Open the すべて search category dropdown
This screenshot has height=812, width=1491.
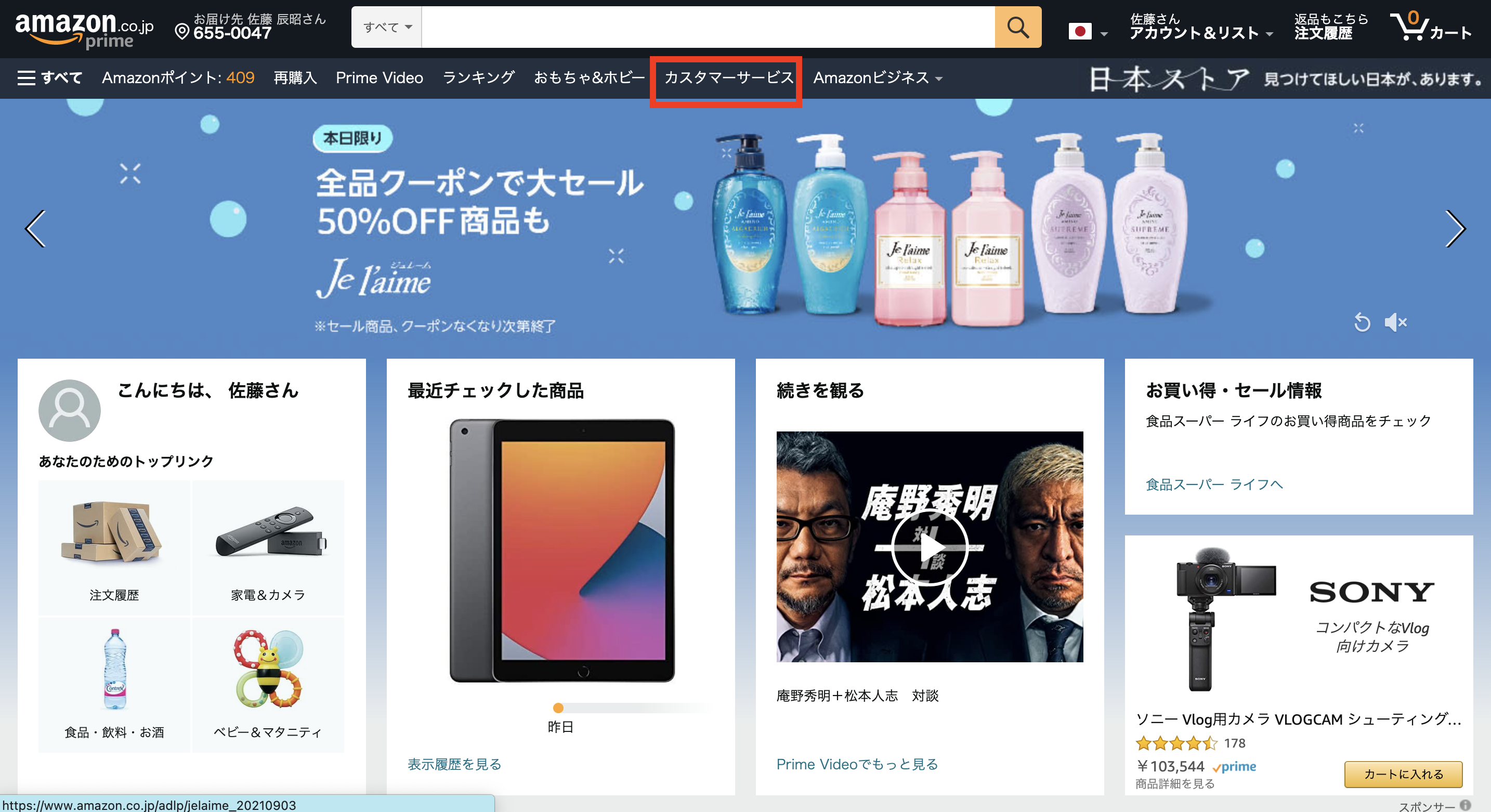pos(387,27)
